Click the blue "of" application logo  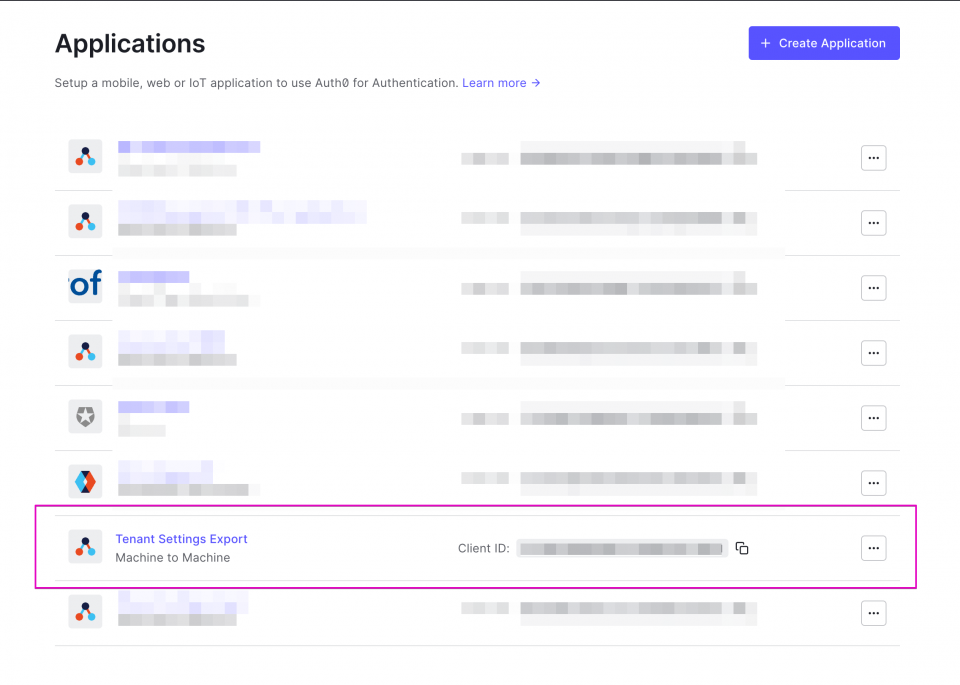84,286
